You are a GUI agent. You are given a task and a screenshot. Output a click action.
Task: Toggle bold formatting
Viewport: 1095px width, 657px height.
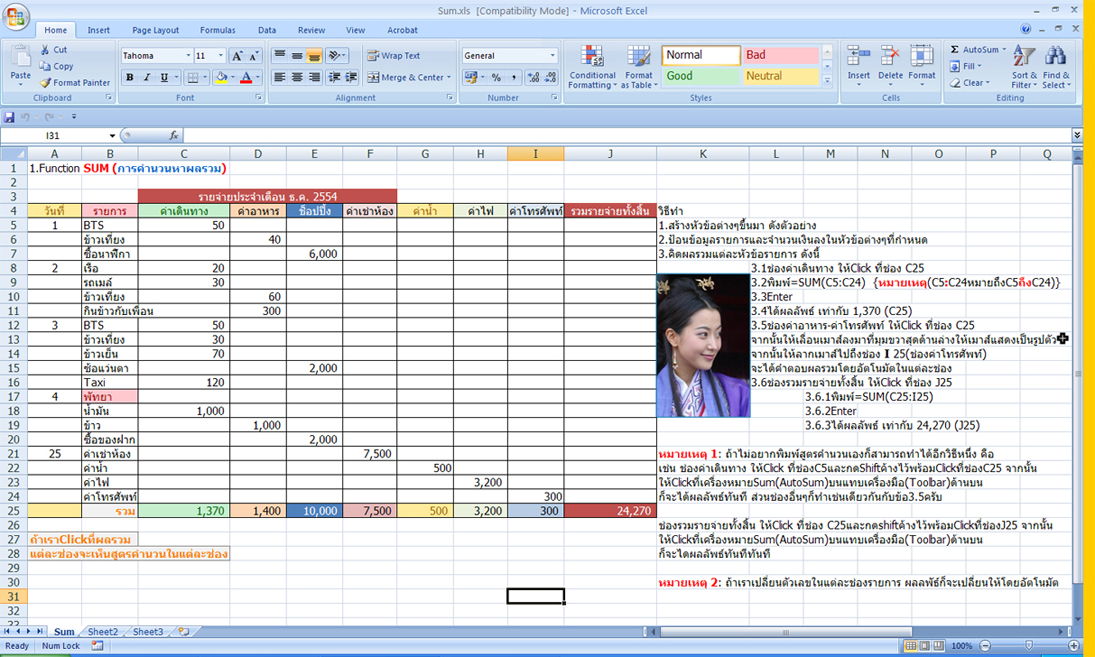130,77
